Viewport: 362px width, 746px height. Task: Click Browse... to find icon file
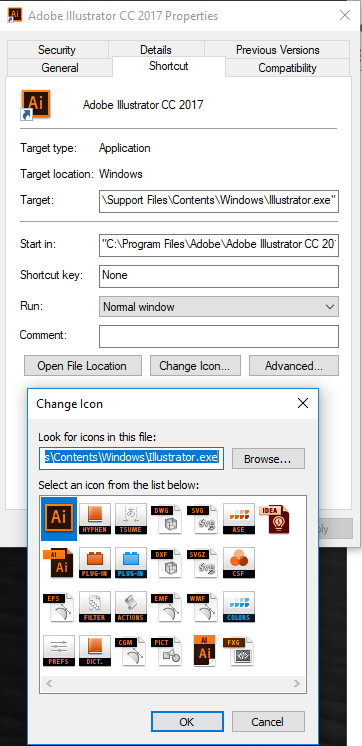click(268, 459)
